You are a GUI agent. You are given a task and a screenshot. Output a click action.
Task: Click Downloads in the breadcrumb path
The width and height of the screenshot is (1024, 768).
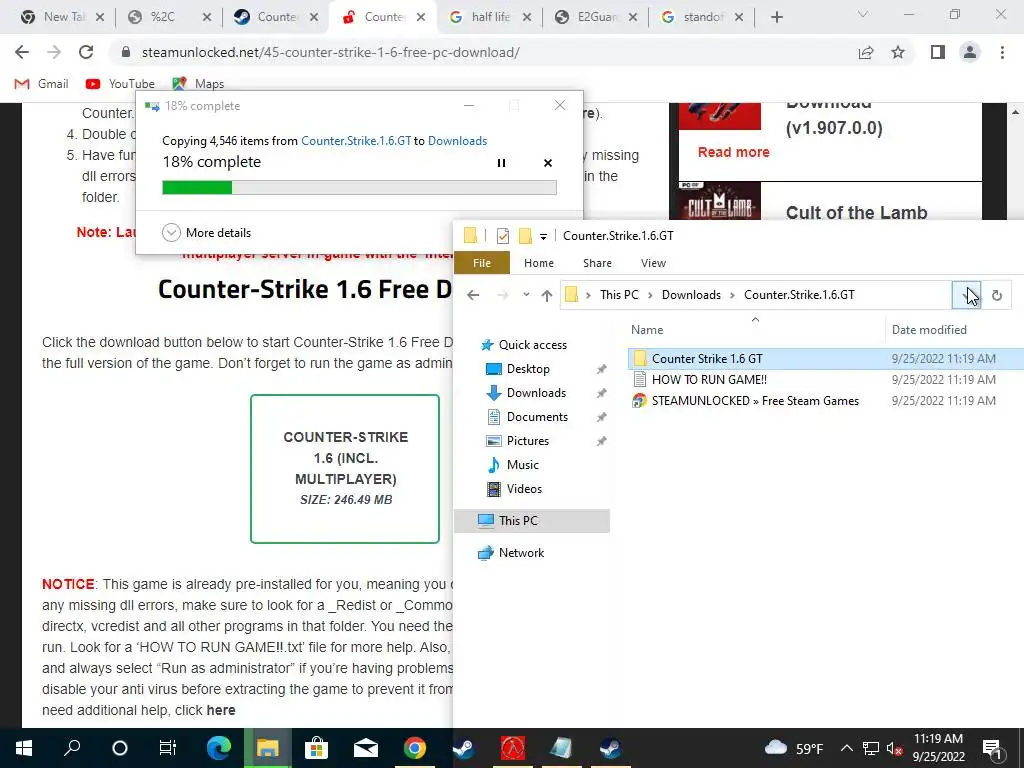click(691, 295)
